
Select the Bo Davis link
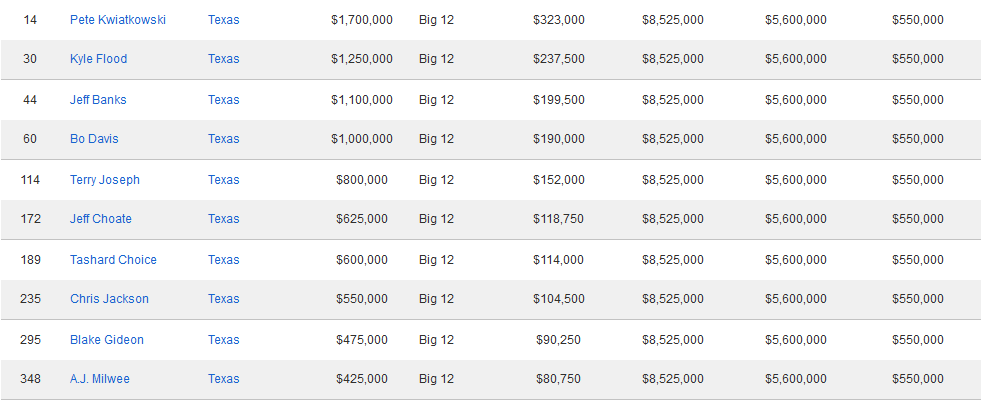94,139
